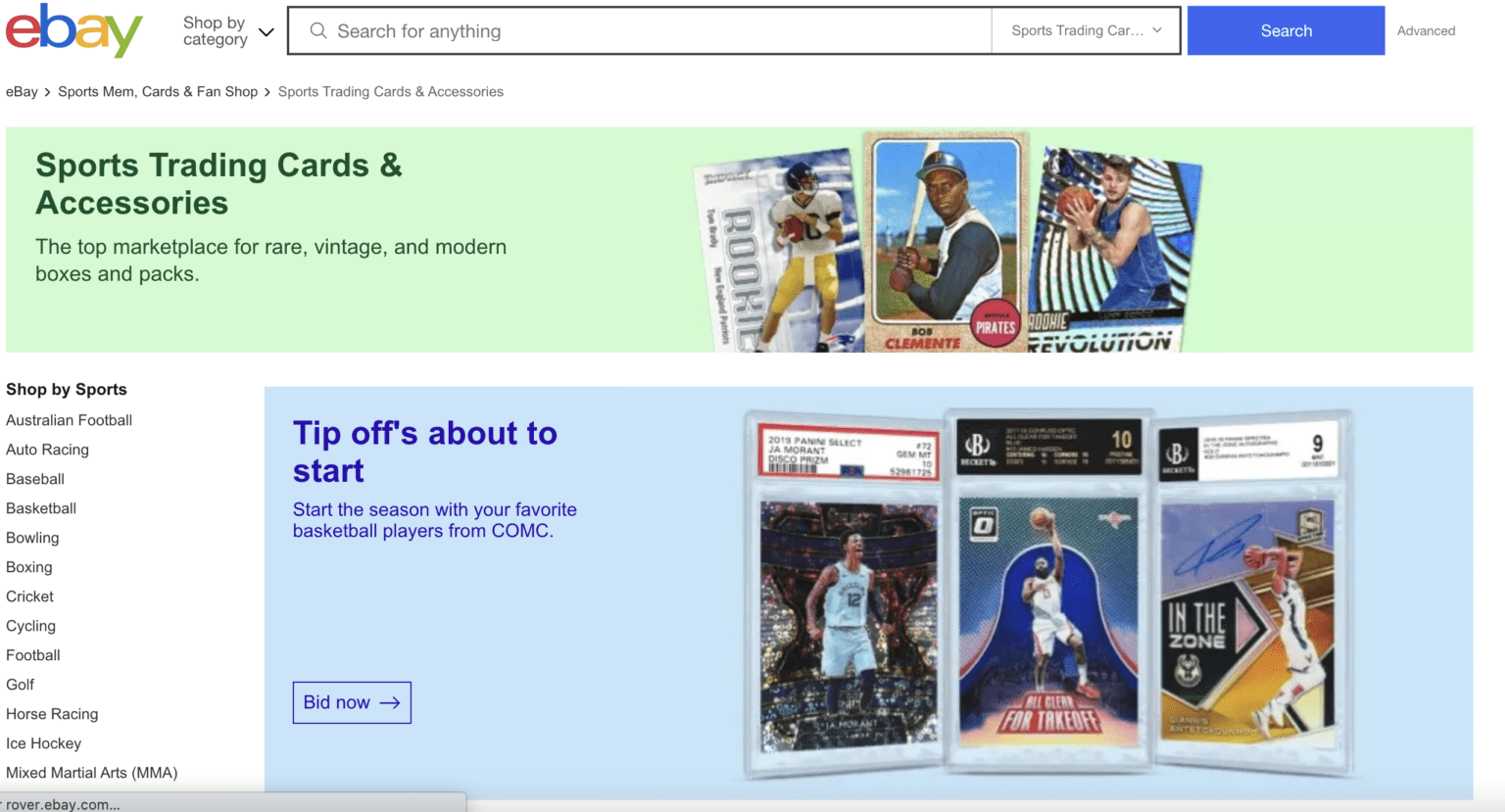
Task: Click the Shop by Sports heading
Action: tap(67, 390)
